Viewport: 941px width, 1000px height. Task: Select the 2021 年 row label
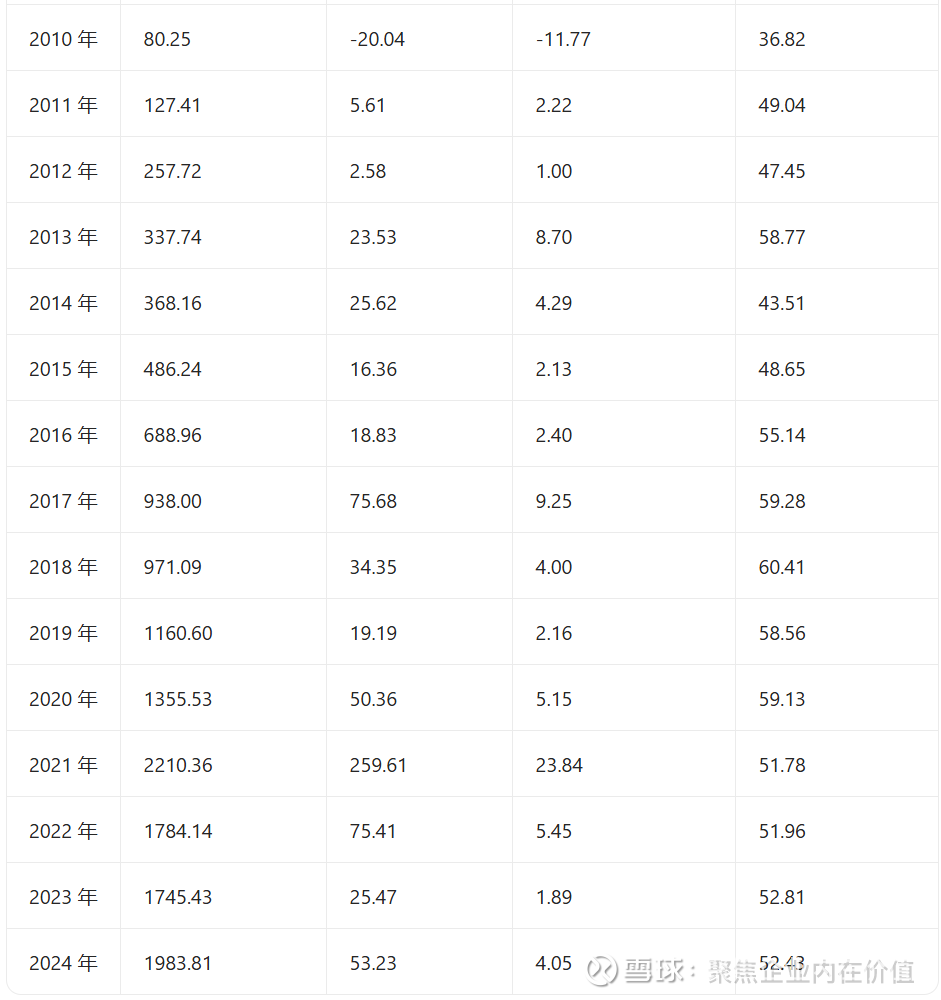point(63,765)
